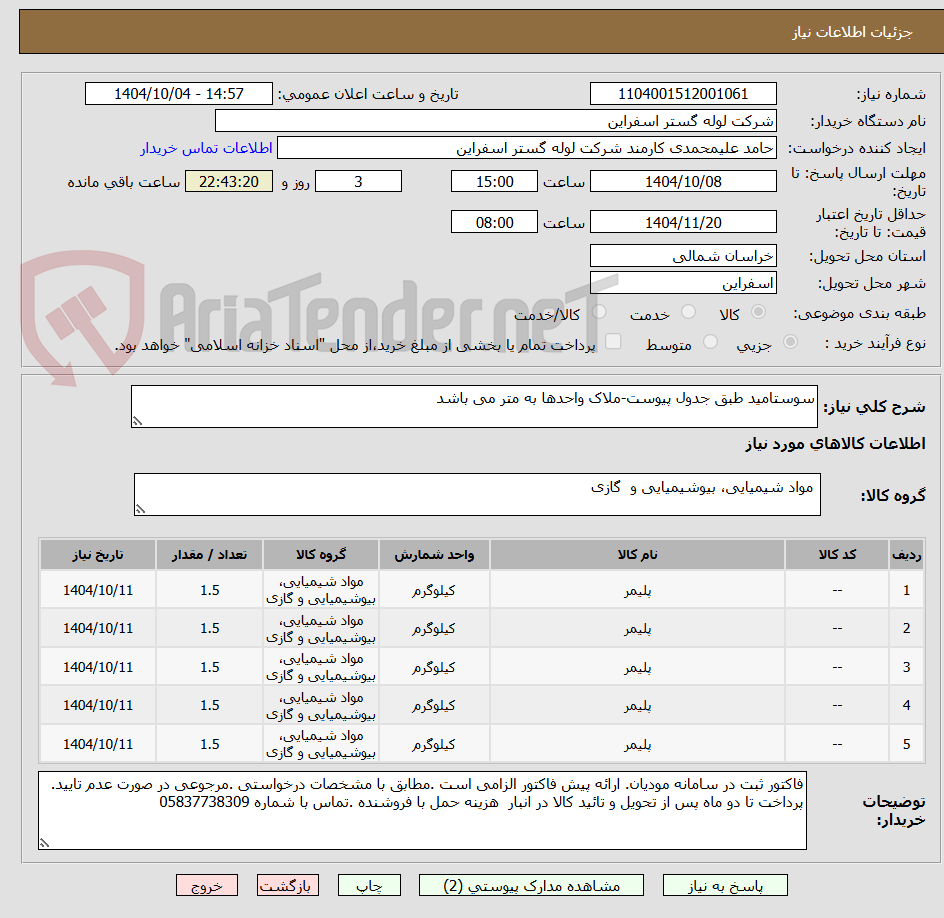Open مشاهده مدارک پیوستی (2) attachments

(x=531, y=885)
